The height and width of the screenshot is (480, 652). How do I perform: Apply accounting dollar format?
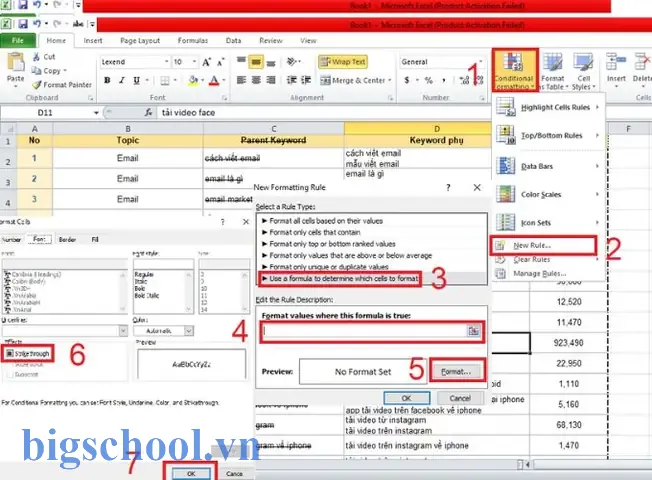coord(407,80)
